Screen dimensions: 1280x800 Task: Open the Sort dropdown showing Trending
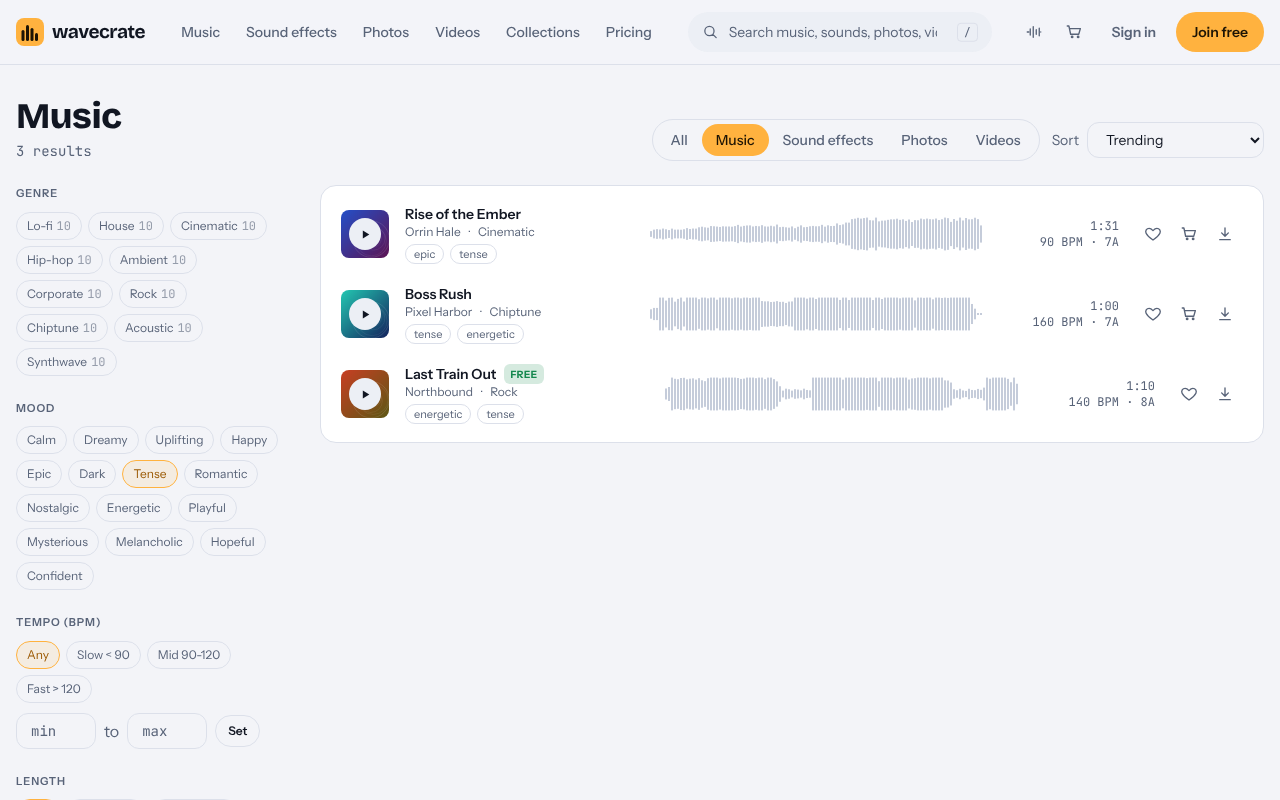click(1175, 140)
